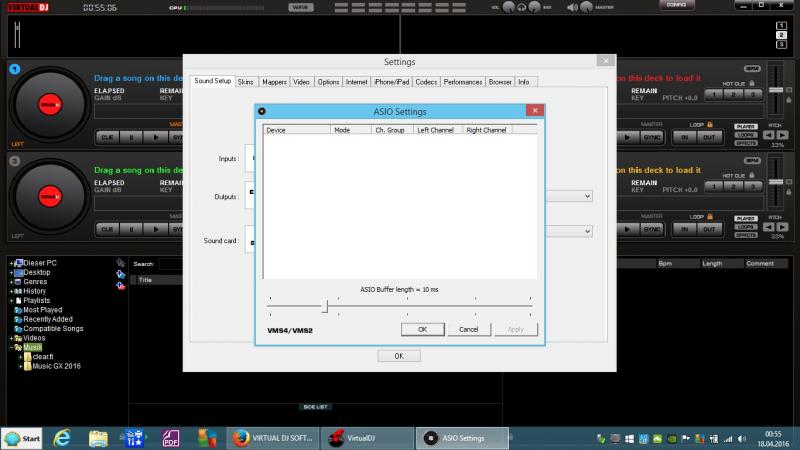The width and height of the screenshot is (800, 450).
Task: Click Cancel in ASIO Settings dialog
Action: tap(468, 330)
